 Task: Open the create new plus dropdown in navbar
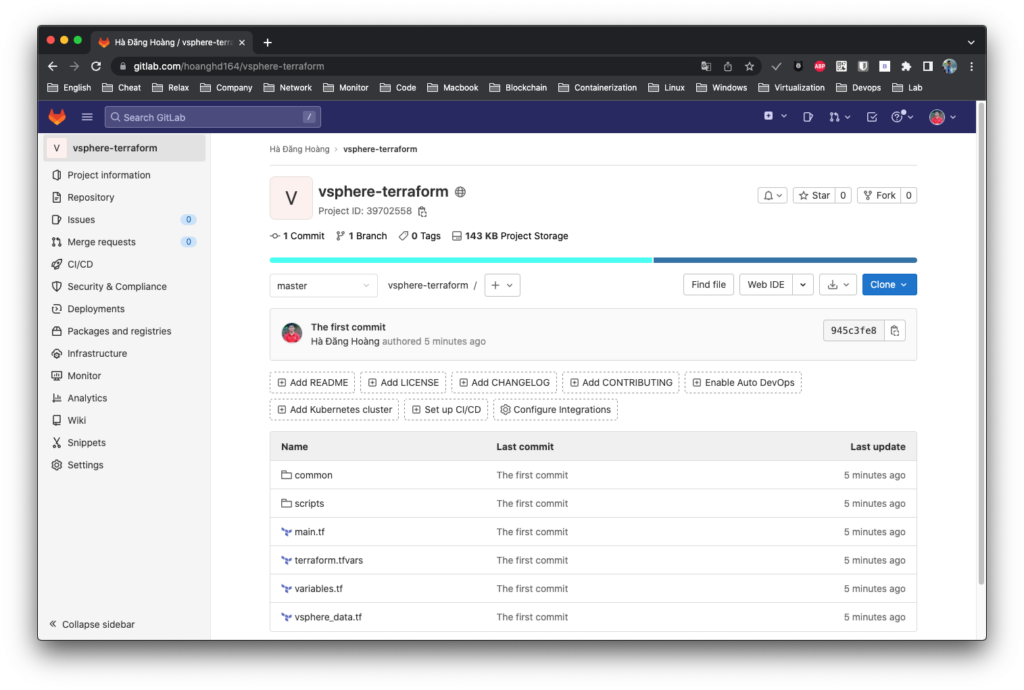[x=775, y=116]
